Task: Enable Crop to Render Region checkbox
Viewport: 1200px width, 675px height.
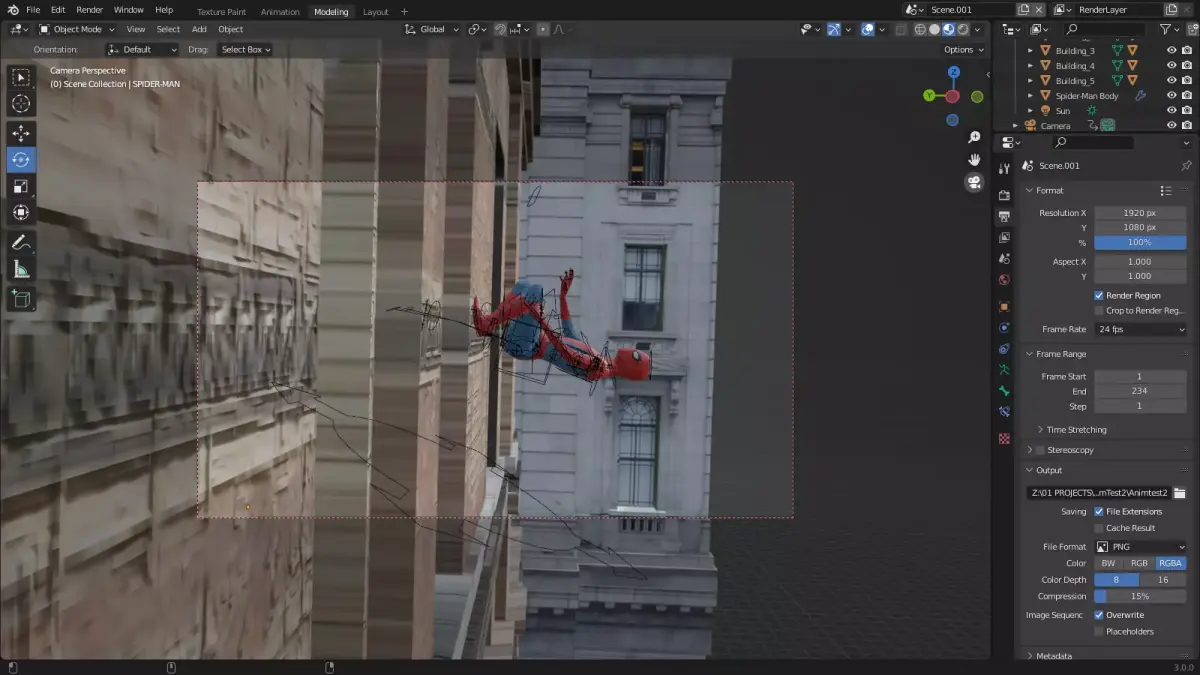Action: click(x=1099, y=310)
